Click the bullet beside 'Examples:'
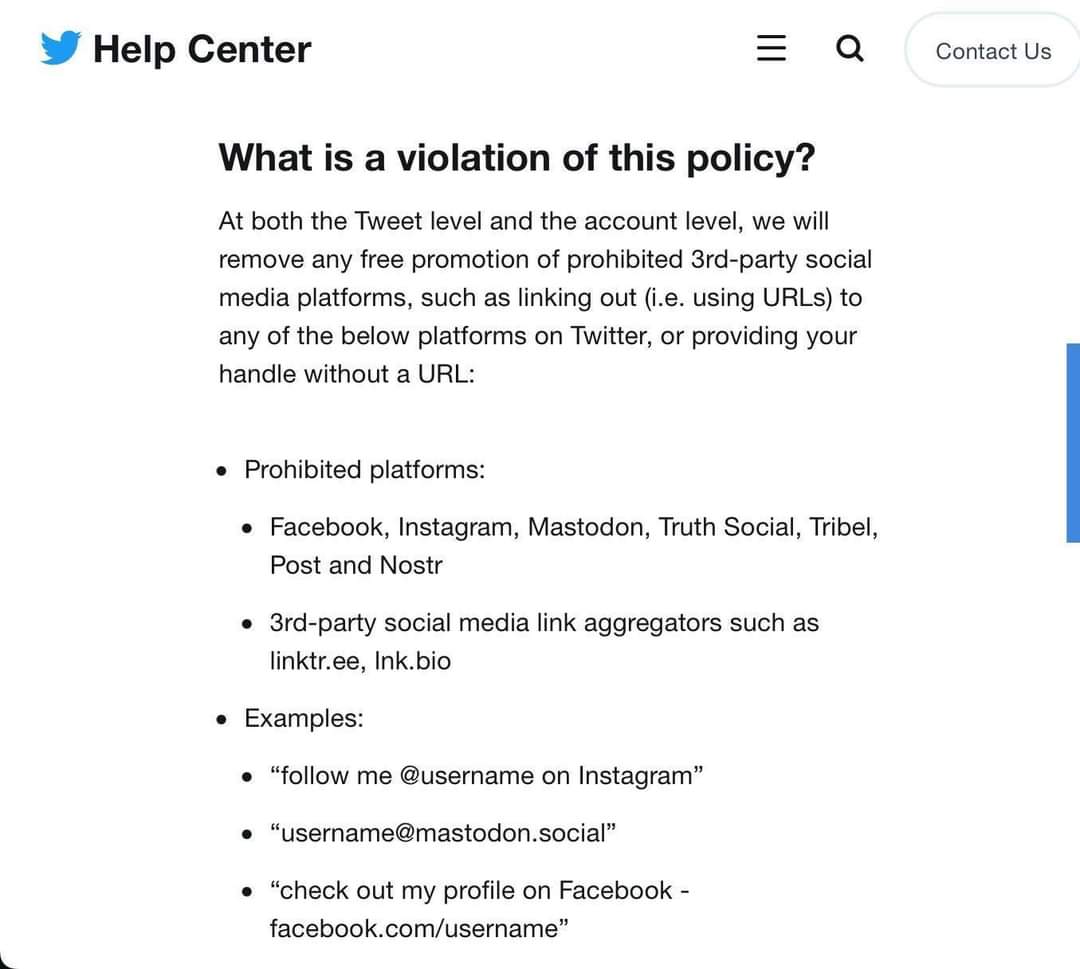Image resolution: width=1080 pixels, height=969 pixels. click(x=221, y=720)
